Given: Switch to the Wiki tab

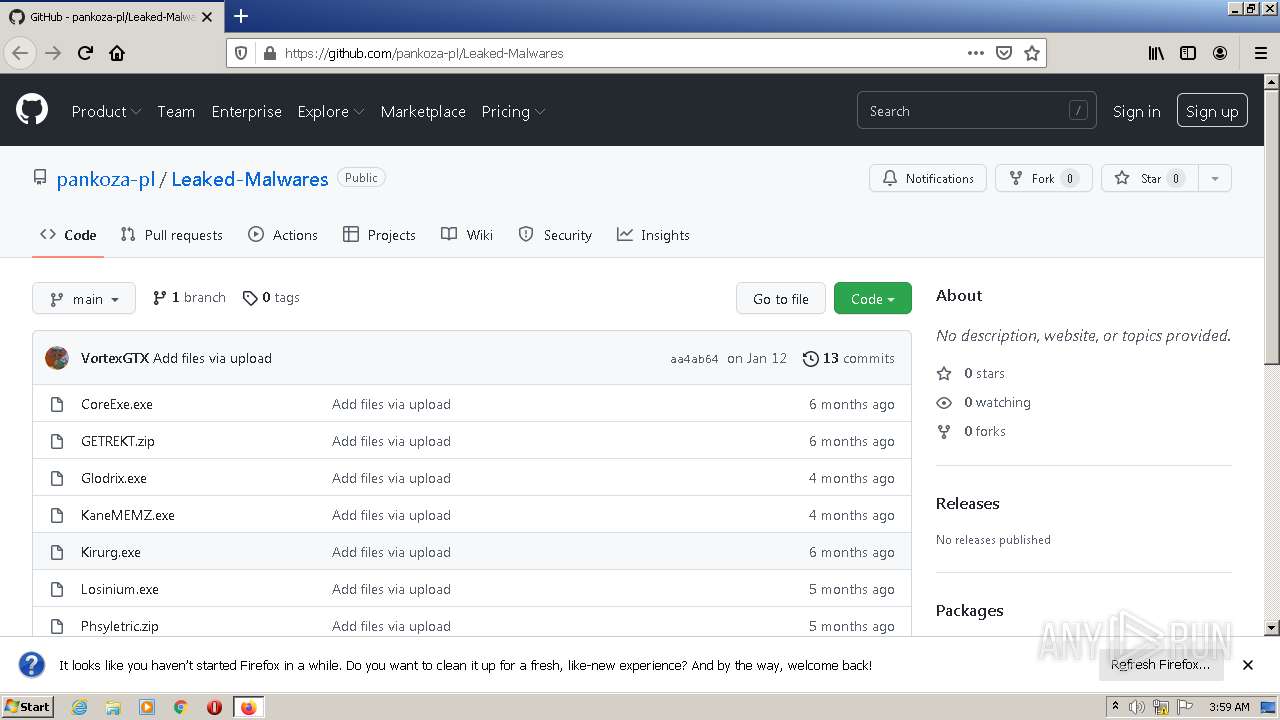Looking at the screenshot, I should pos(467,235).
